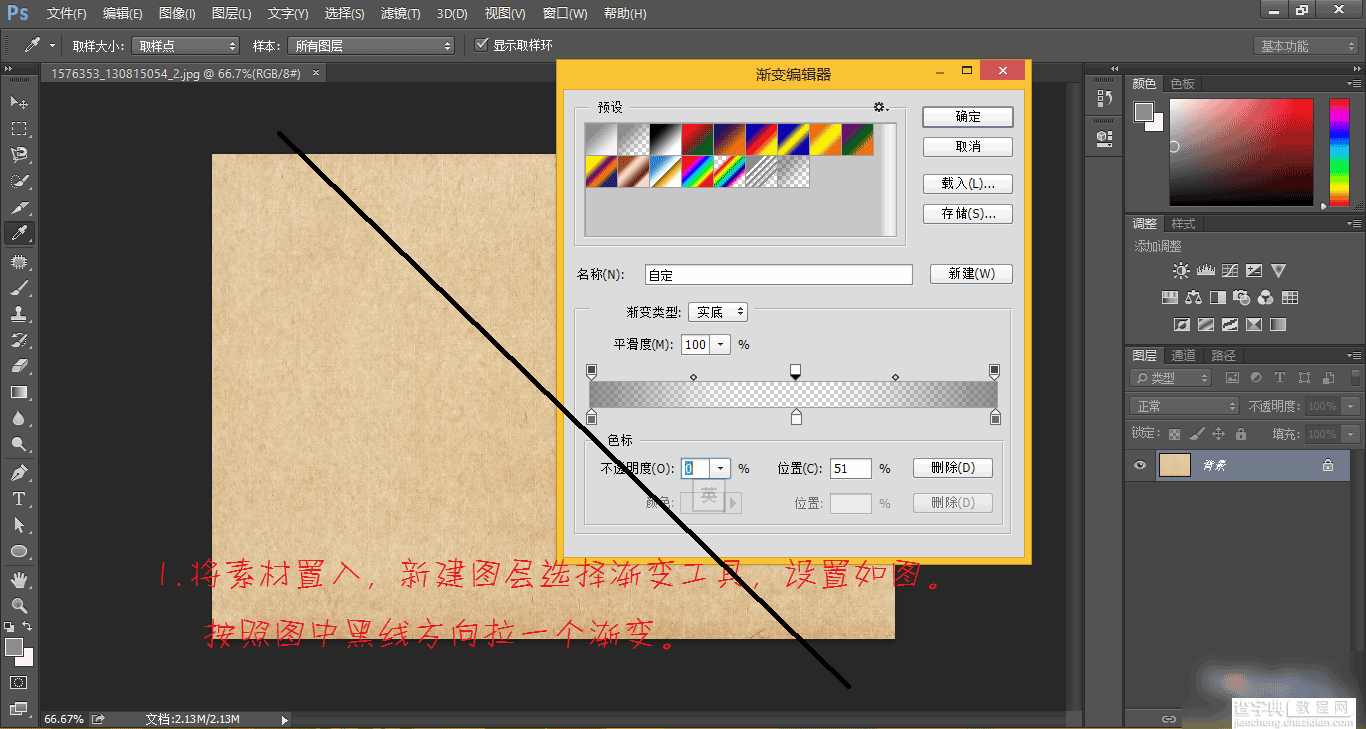Click the enabled 删除(D) button

click(x=953, y=468)
